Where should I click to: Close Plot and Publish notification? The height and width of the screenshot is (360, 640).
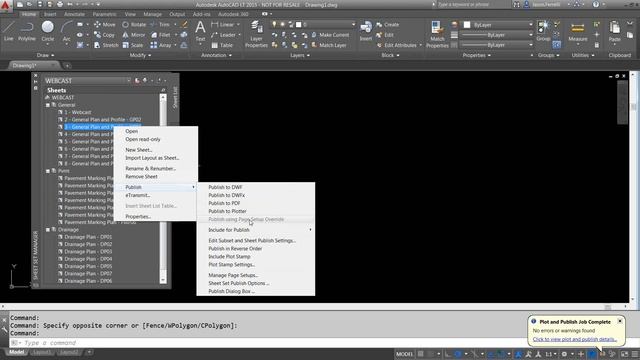[620, 321]
